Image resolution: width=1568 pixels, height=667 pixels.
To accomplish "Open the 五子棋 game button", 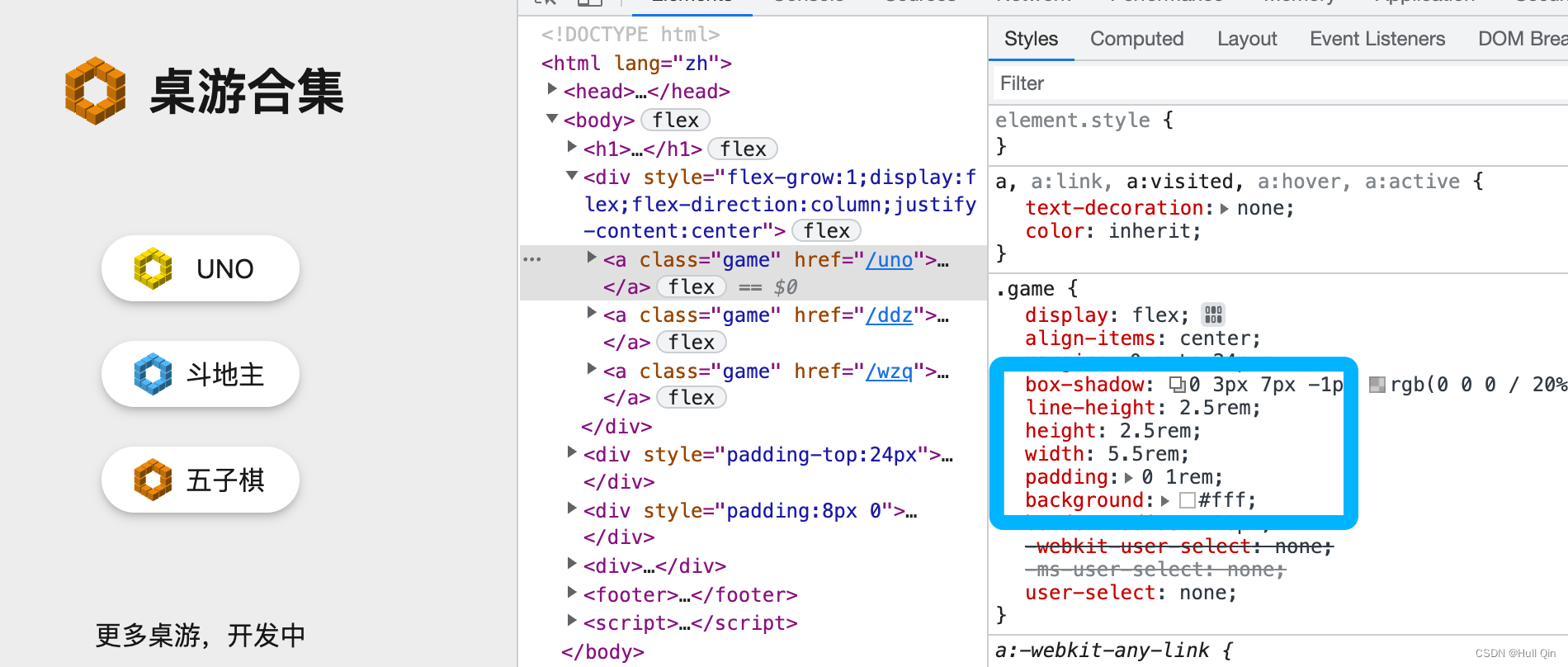I will (x=201, y=480).
